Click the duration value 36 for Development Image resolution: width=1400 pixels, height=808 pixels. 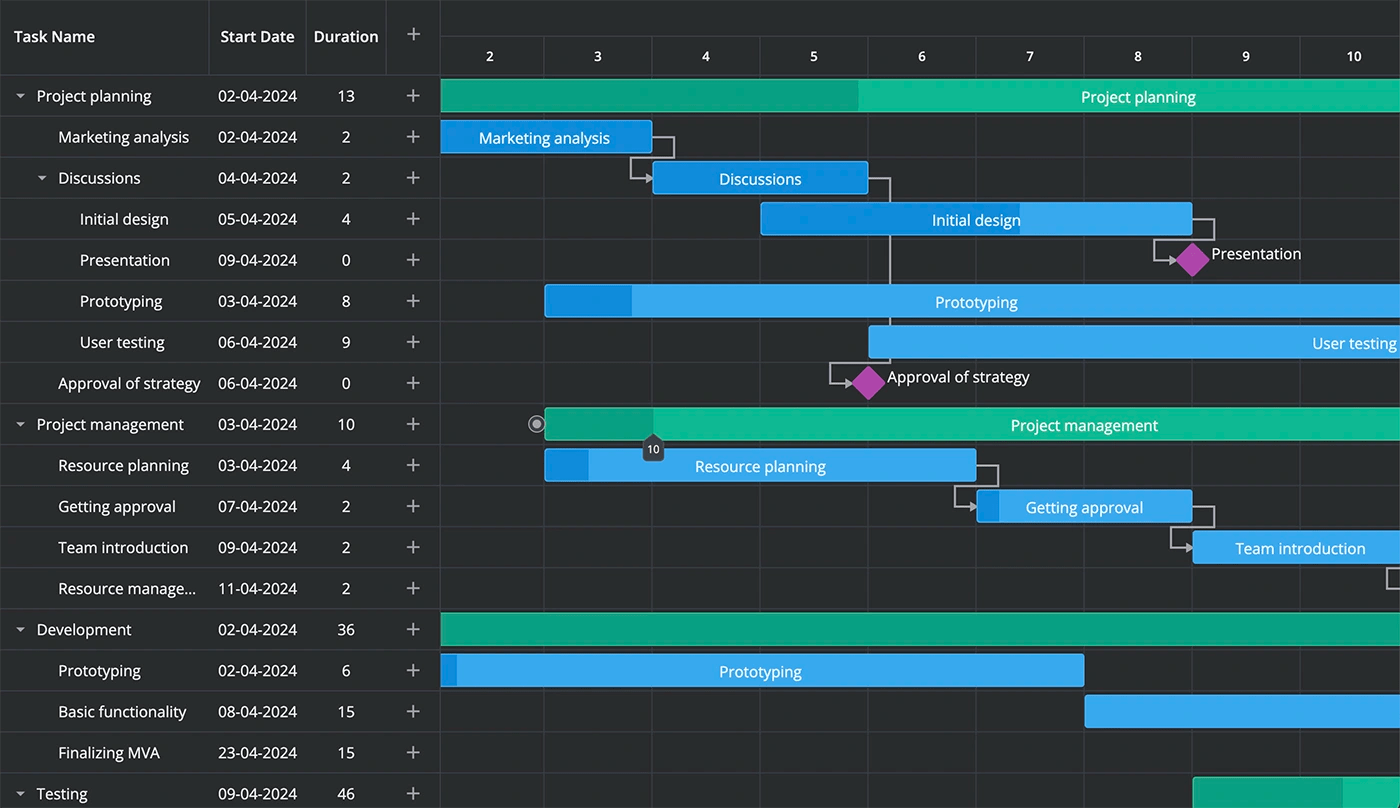tap(346, 630)
